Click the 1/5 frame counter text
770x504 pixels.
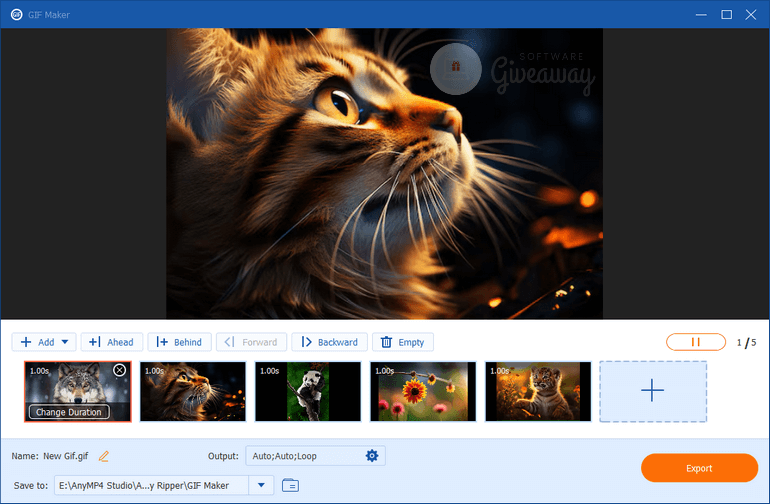[x=746, y=342]
